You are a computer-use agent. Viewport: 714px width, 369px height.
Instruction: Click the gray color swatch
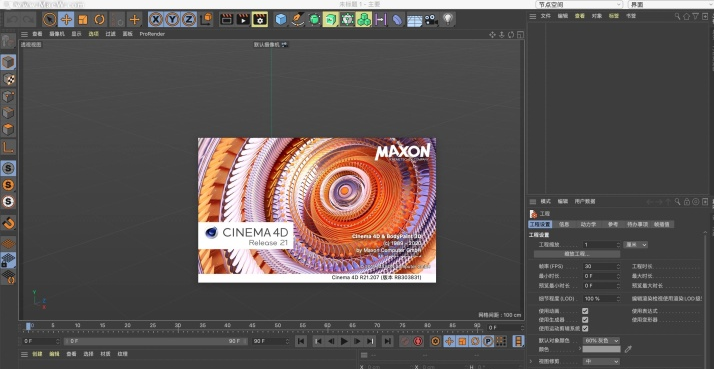(602, 349)
